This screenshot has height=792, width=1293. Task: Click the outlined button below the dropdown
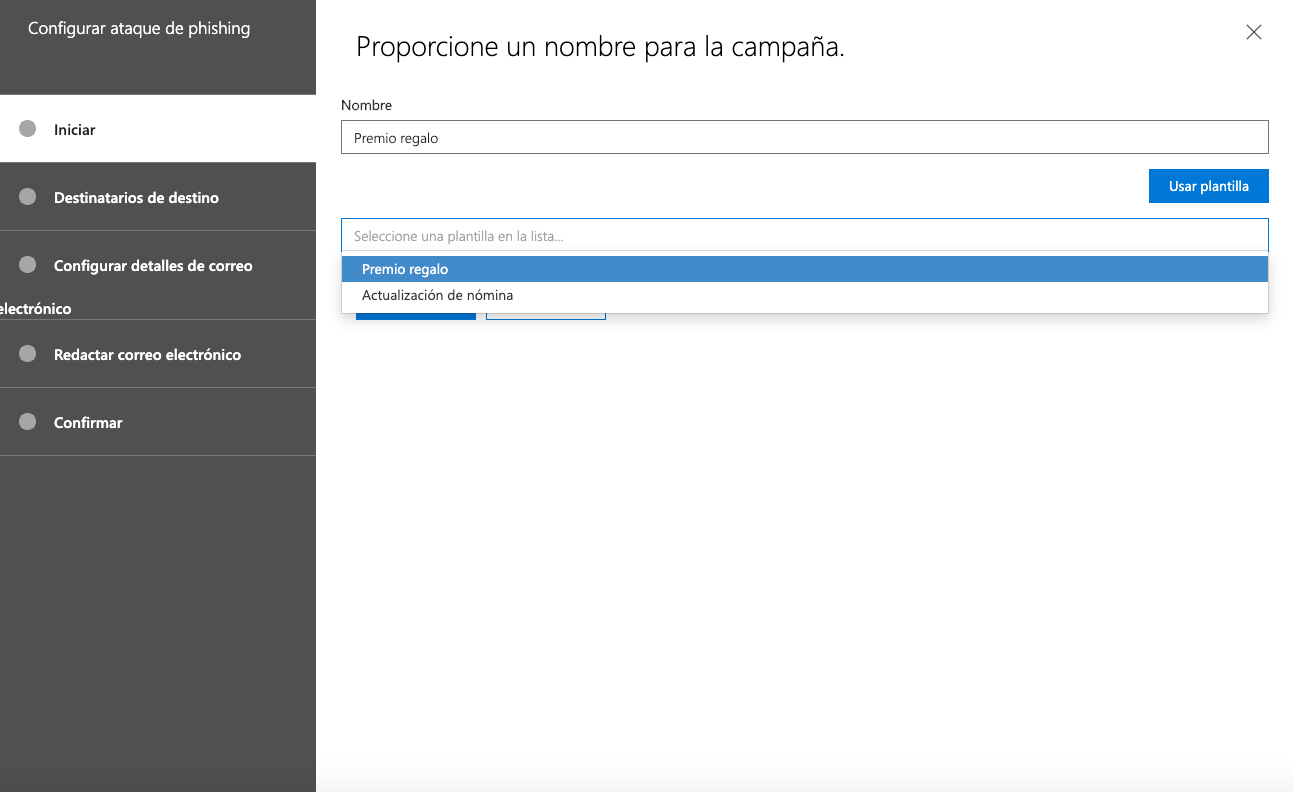point(545,317)
